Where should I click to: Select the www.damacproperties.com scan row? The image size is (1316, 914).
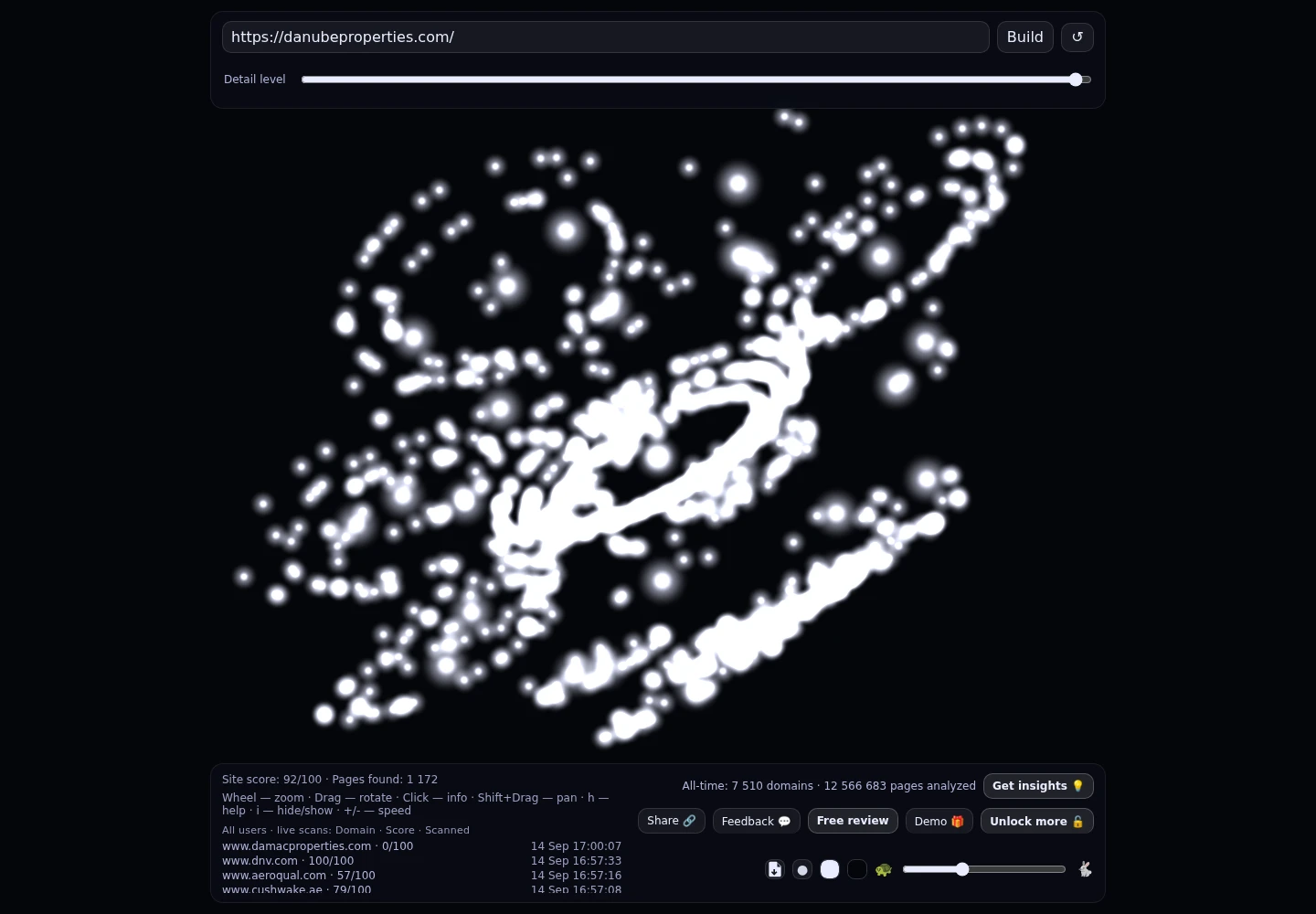click(421, 846)
